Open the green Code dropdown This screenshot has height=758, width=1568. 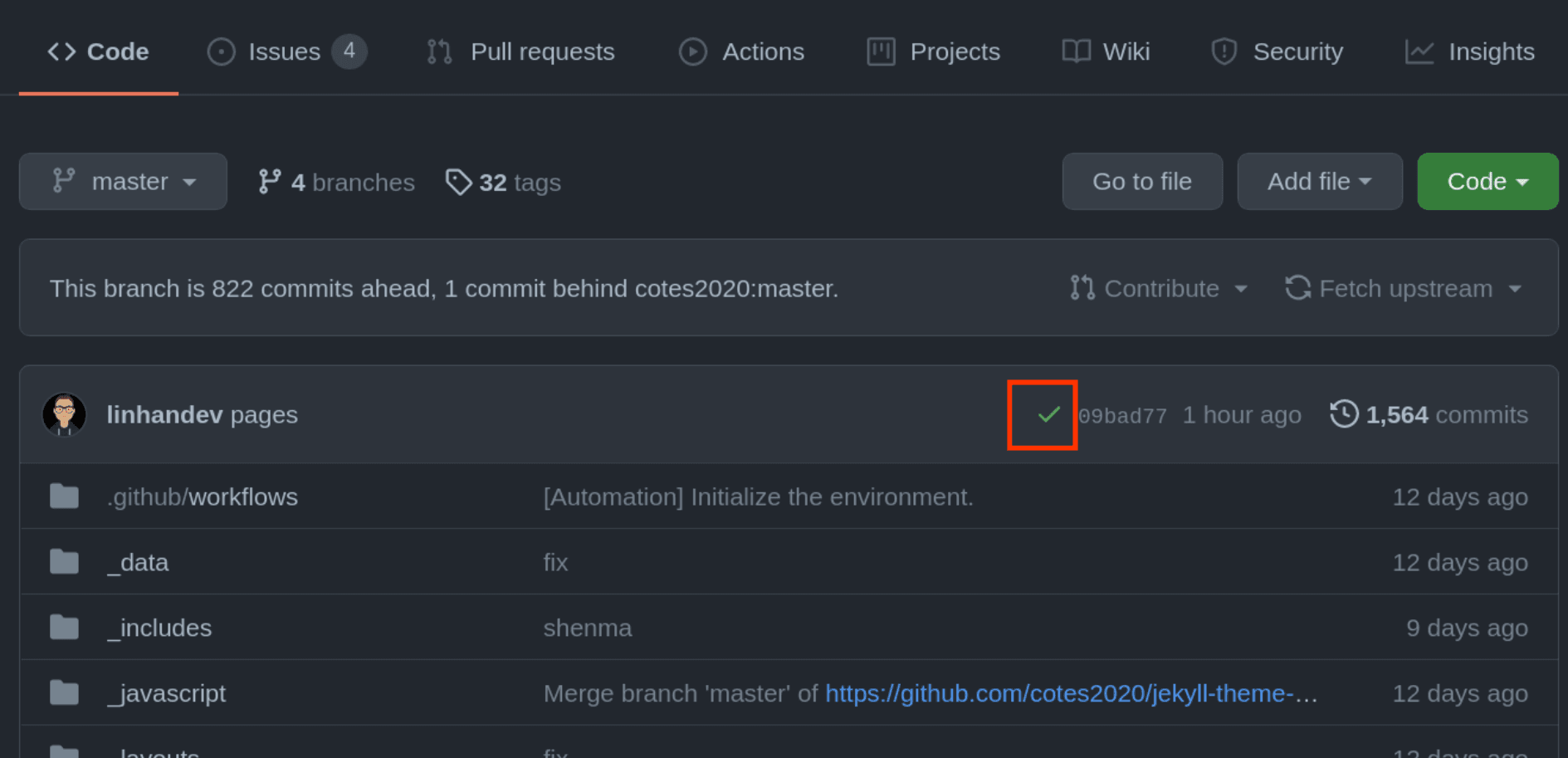1487,181
